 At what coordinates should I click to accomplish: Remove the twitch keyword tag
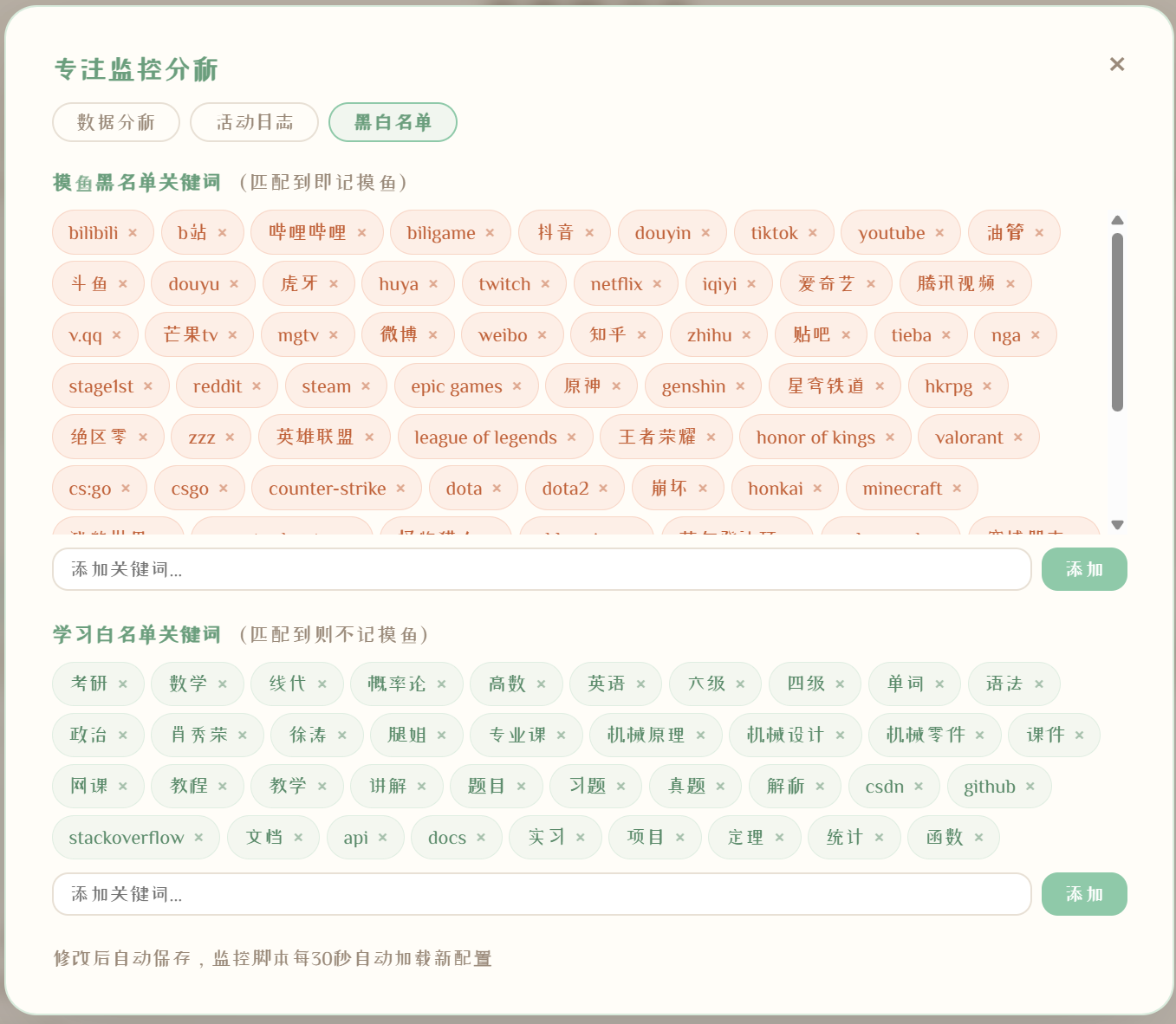[x=545, y=284]
